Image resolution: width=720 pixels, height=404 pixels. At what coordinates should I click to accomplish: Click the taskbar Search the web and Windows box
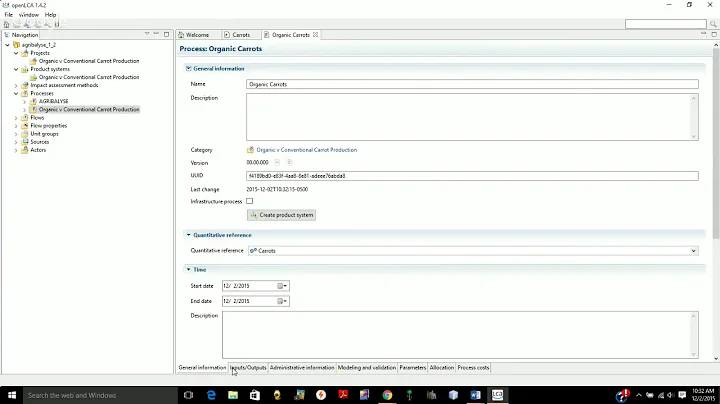(x=101, y=395)
